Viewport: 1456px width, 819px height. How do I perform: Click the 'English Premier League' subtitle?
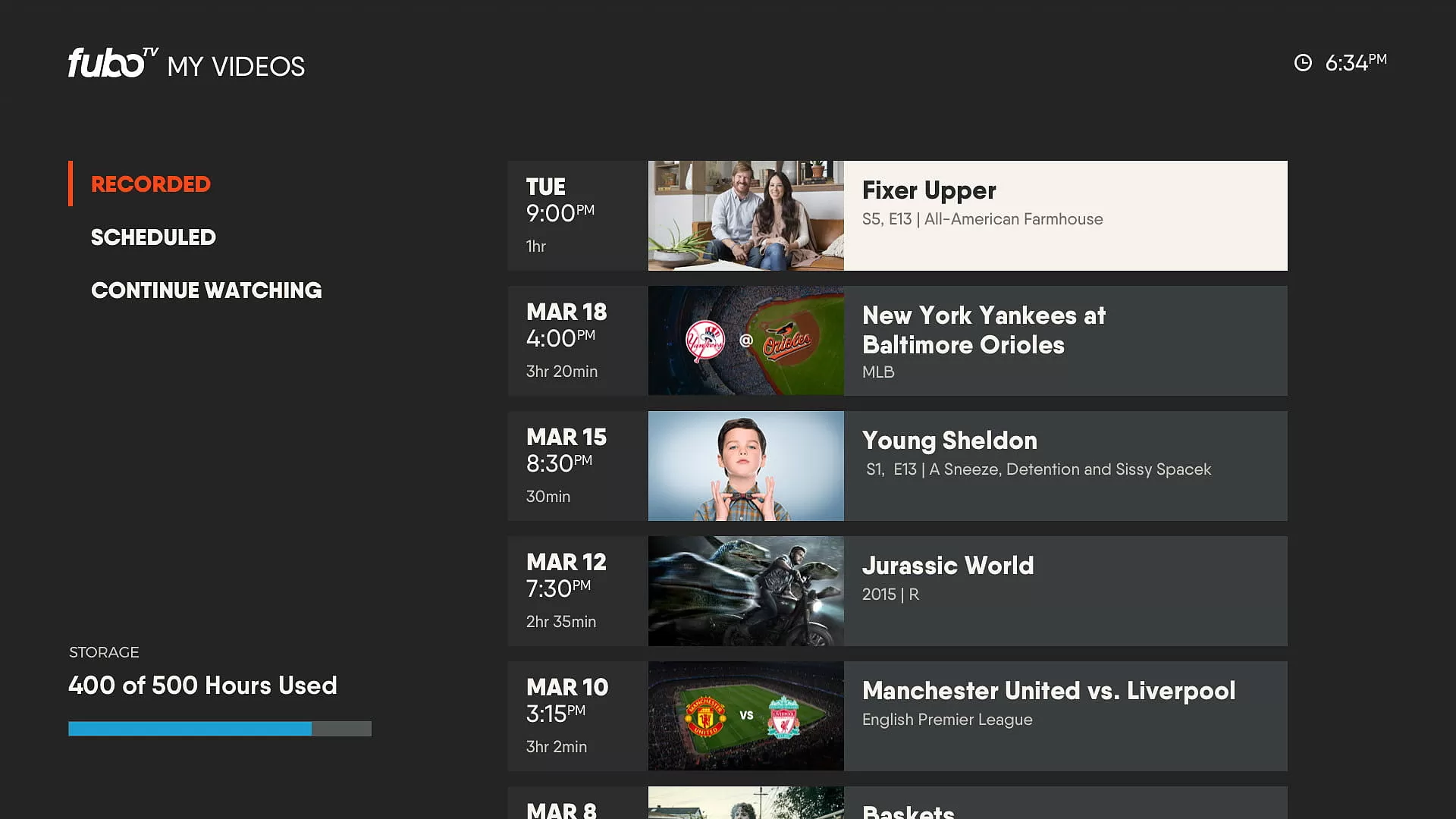click(x=947, y=720)
